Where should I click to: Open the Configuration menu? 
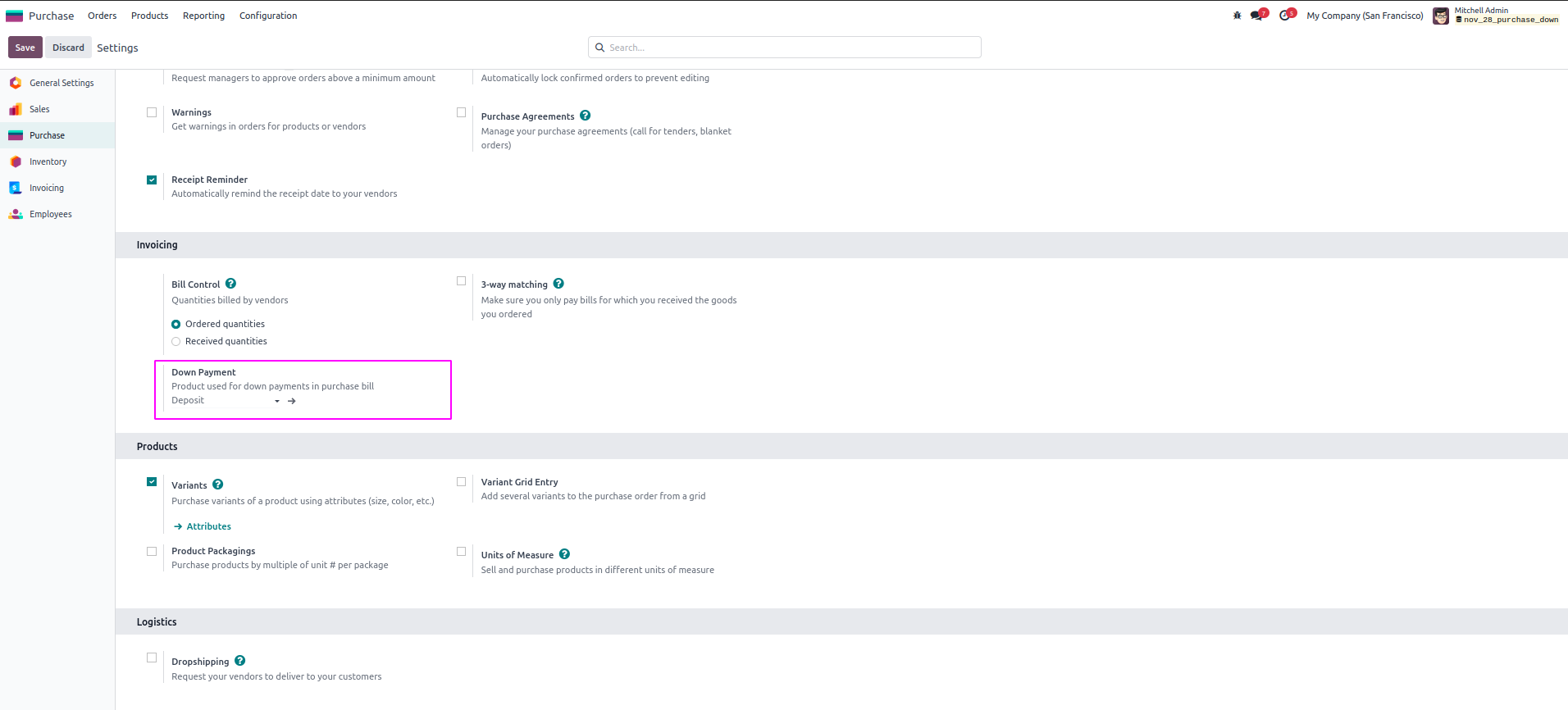pyautogui.click(x=268, y=16)
